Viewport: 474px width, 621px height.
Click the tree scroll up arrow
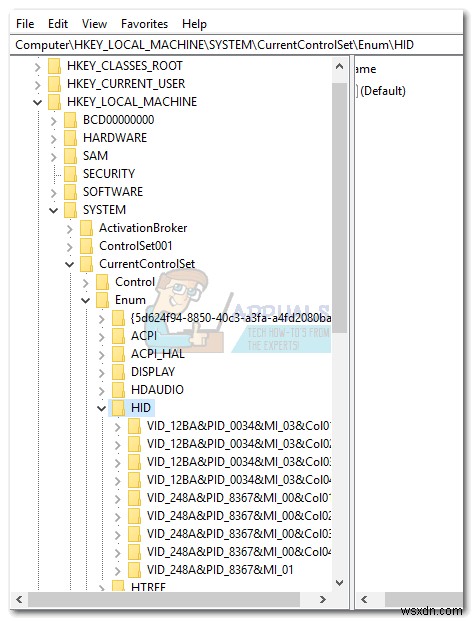[339, 67]
